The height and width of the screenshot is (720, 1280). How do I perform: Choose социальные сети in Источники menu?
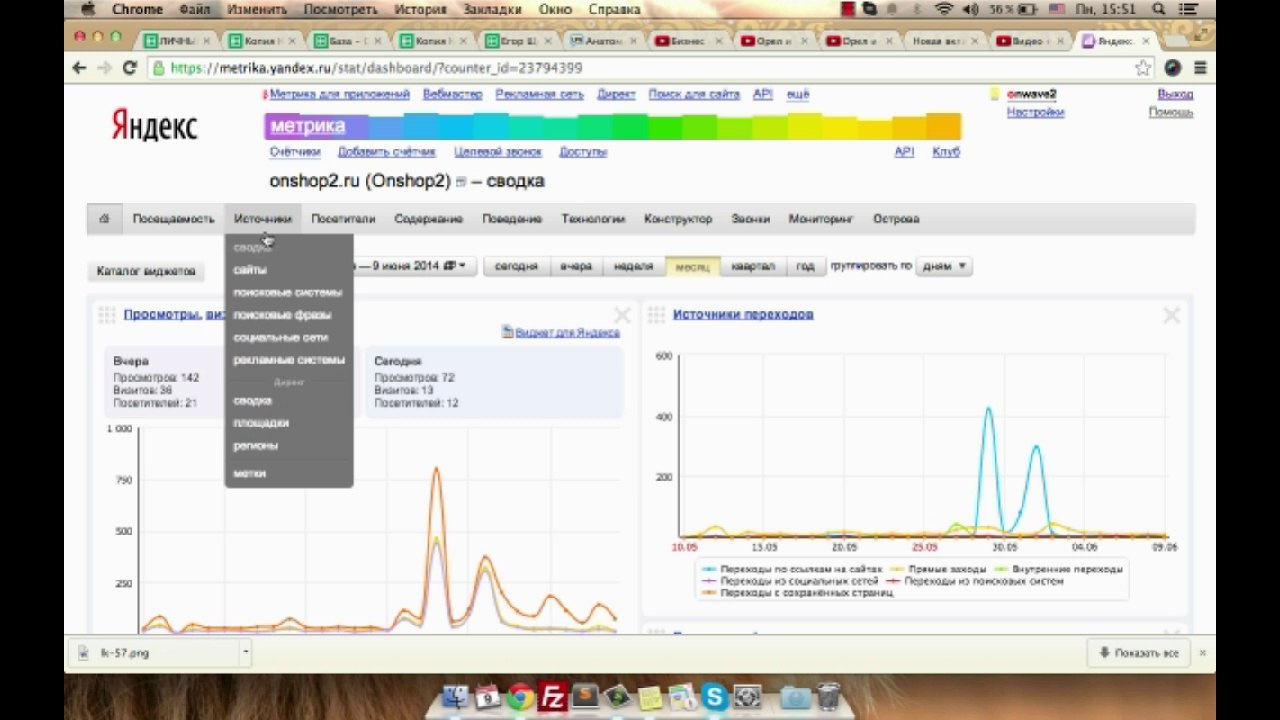tap(281, 338)
